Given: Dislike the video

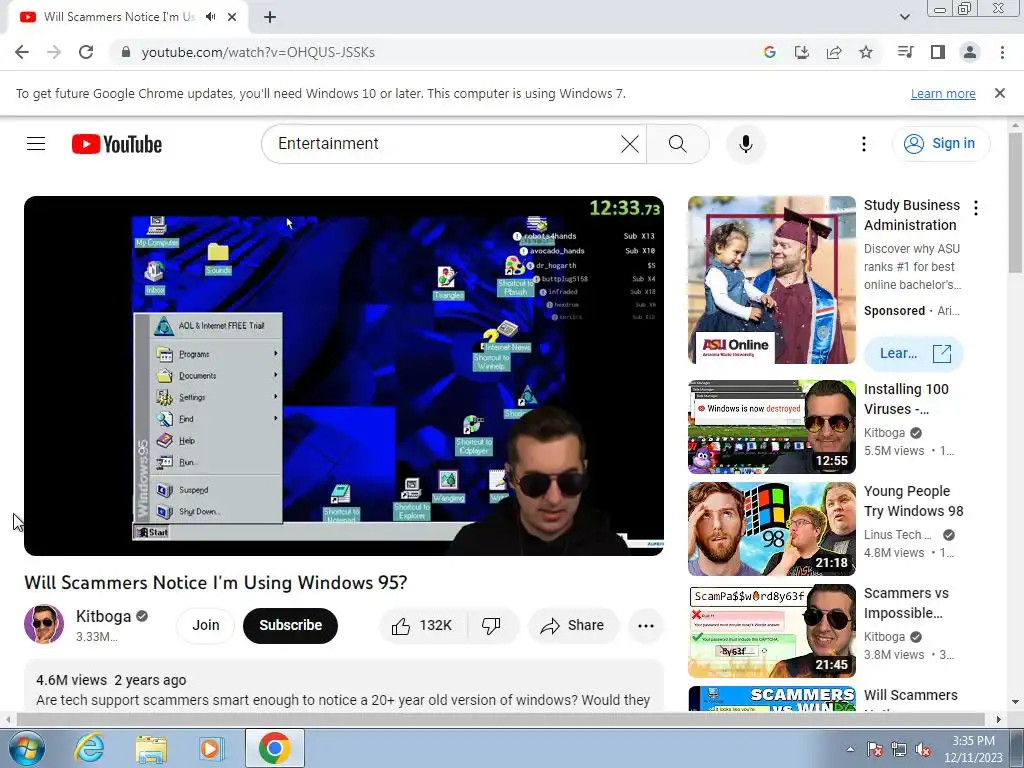Looking at the screenshot, I should pos(492,626).
